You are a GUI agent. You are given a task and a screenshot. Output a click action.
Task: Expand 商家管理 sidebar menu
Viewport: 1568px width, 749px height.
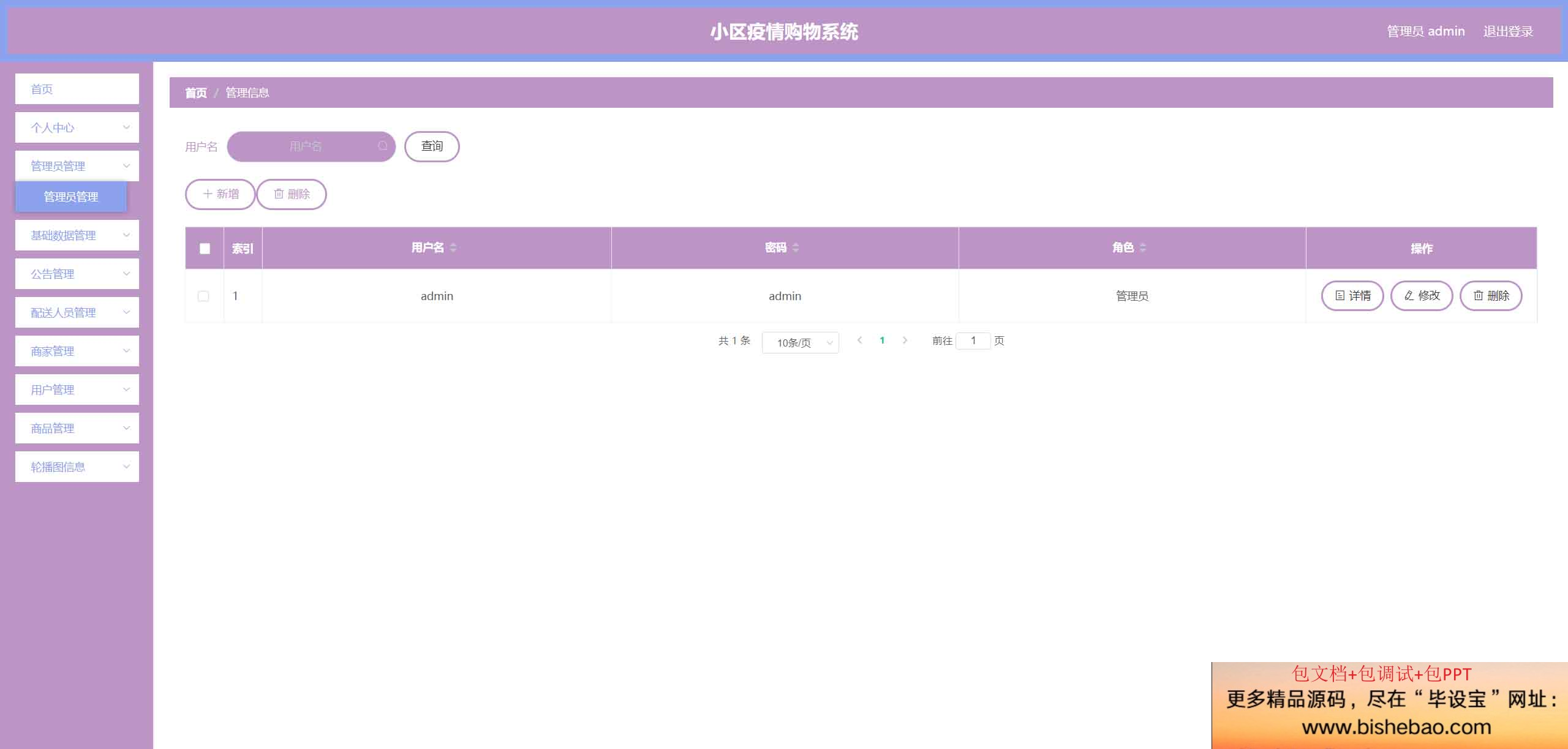77,351
